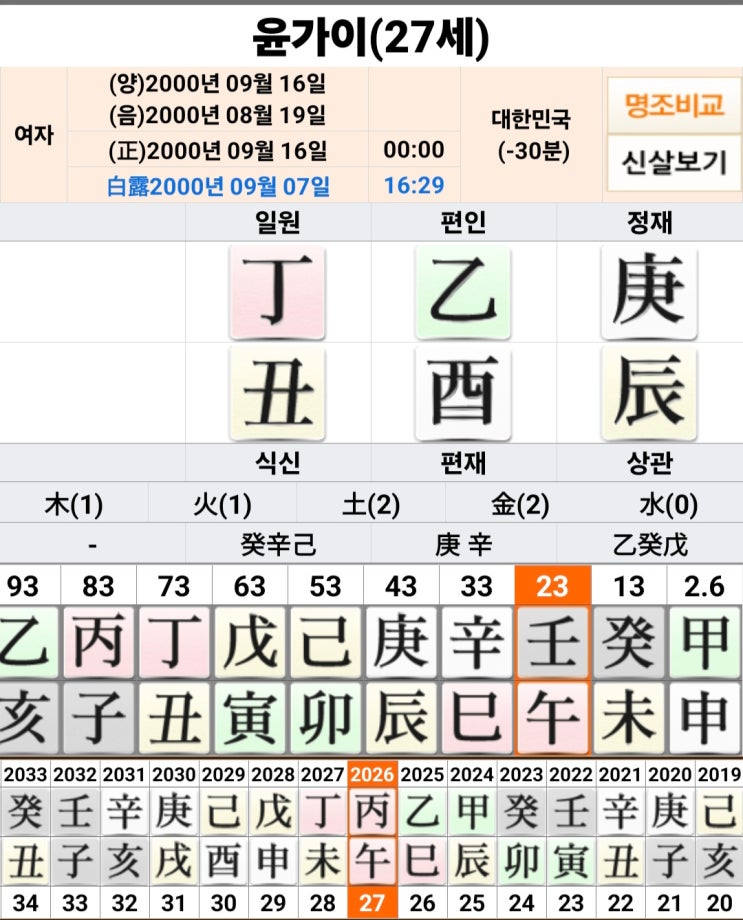Tap the 癸 daeun stem under 13
743x920 pixels.
(x=629, y=642)
